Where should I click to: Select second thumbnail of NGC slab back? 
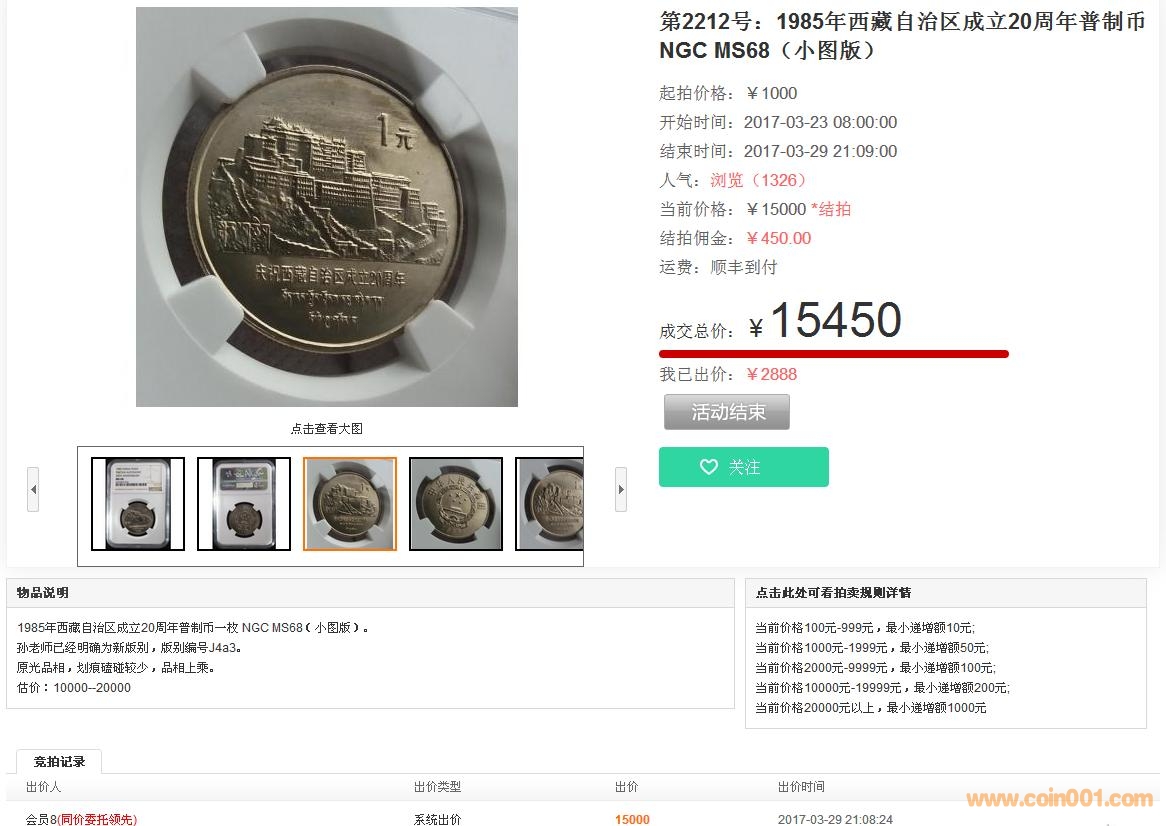(x=244, y=503)
